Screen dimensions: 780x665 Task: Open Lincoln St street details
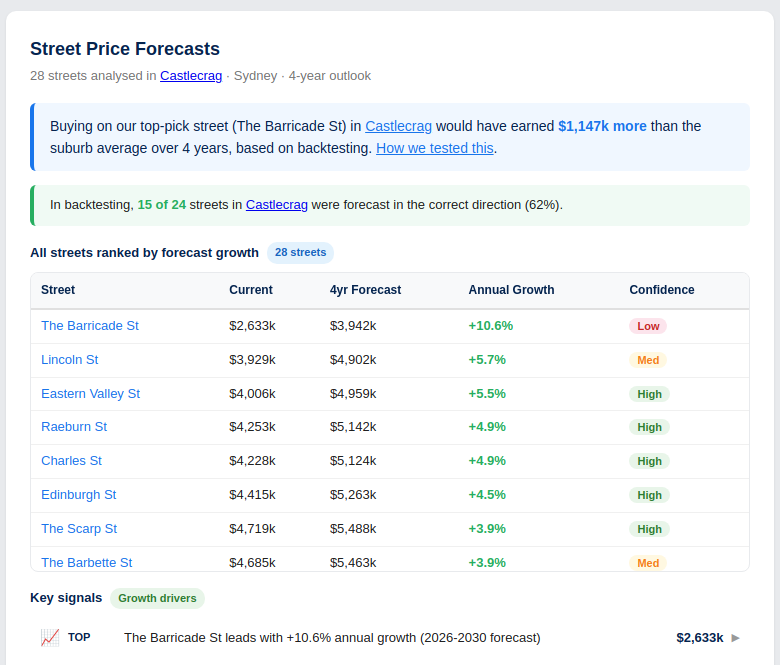click(x=70, y=359)
